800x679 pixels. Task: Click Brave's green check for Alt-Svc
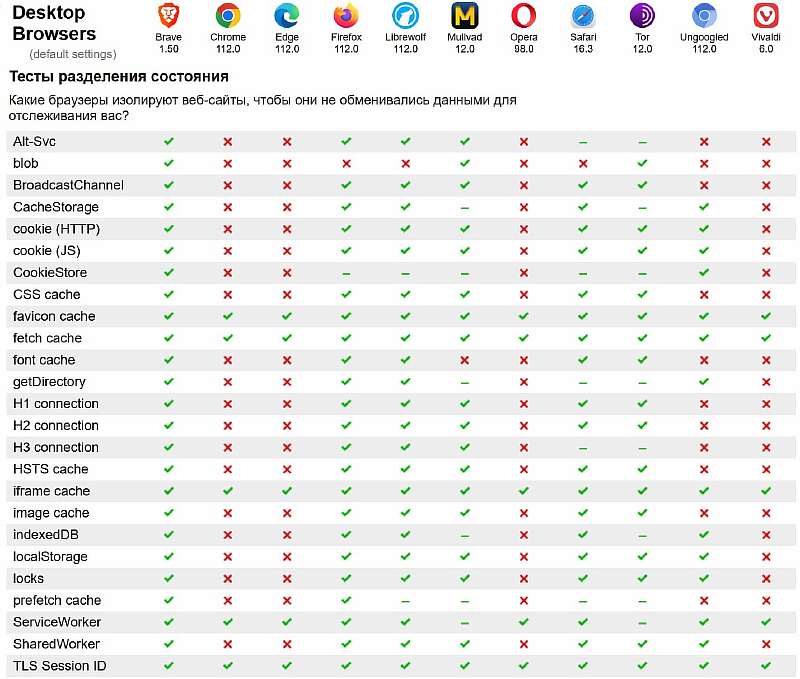point(169,142)
